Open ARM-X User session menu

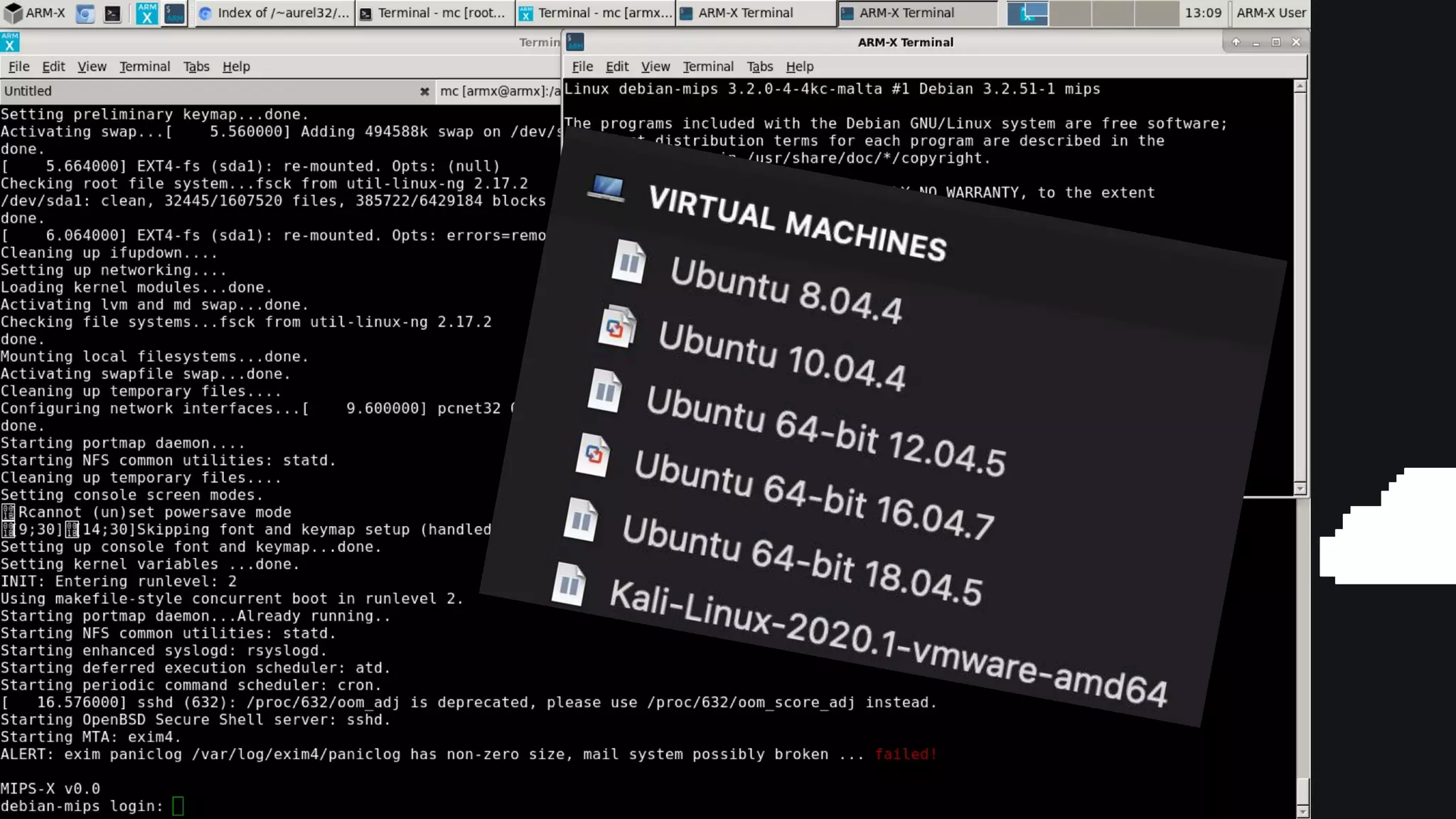click(x=1270, y=13)
